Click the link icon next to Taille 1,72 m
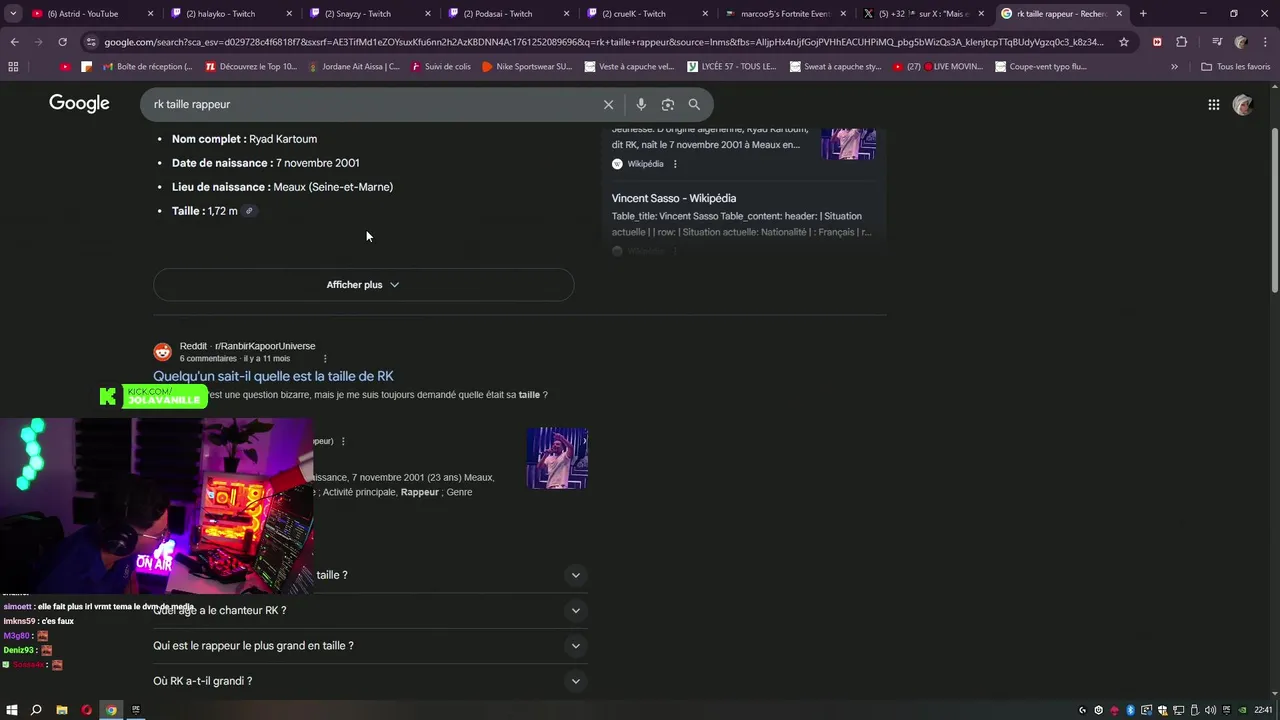Image resolution: width=1280 pixels, height=720 pixels. (249, 211)
